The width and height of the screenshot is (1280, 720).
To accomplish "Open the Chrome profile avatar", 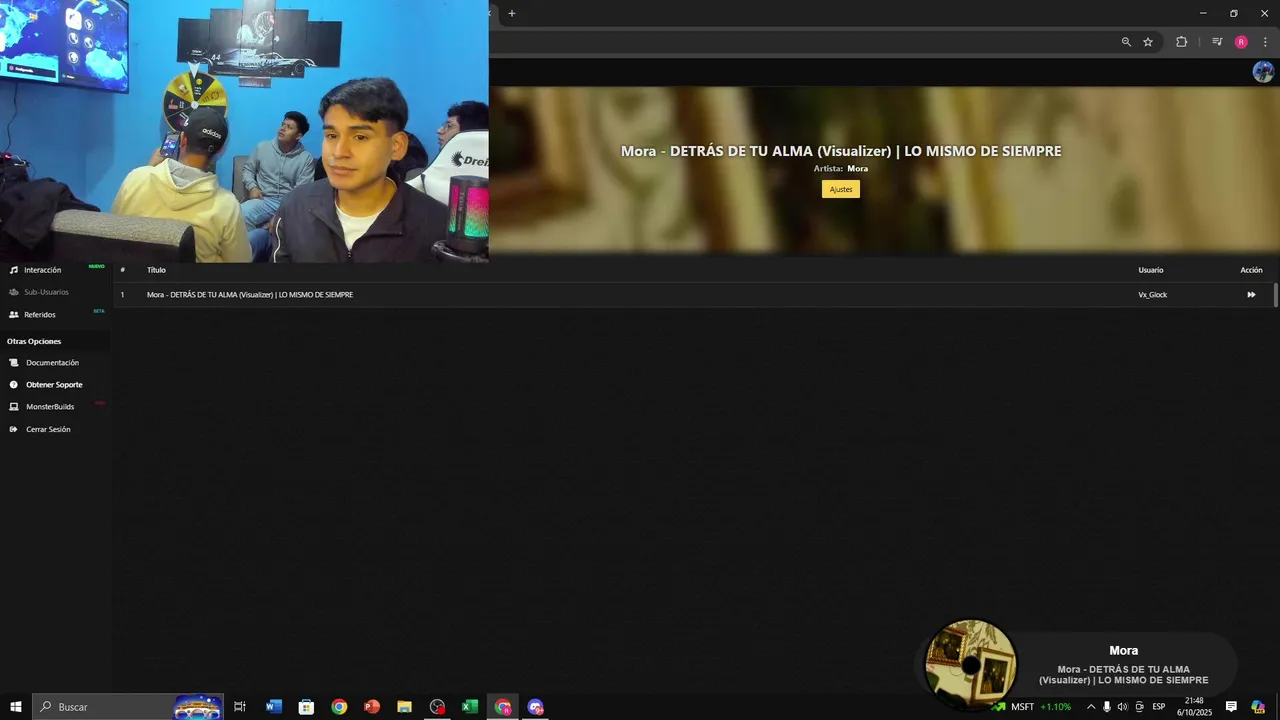I will (x=1241, y=42).
